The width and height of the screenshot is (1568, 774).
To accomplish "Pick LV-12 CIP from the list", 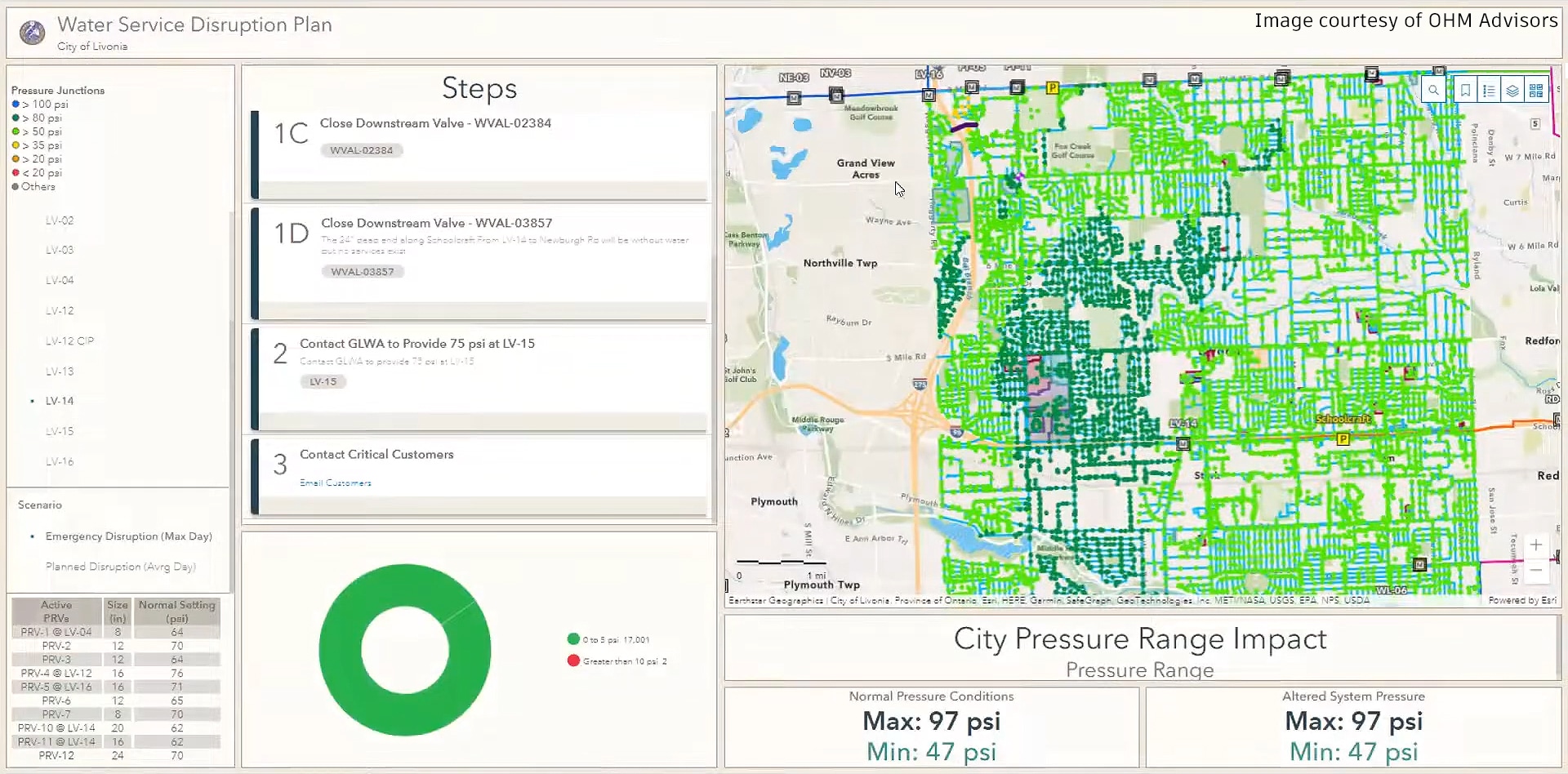I will point(69,341).
